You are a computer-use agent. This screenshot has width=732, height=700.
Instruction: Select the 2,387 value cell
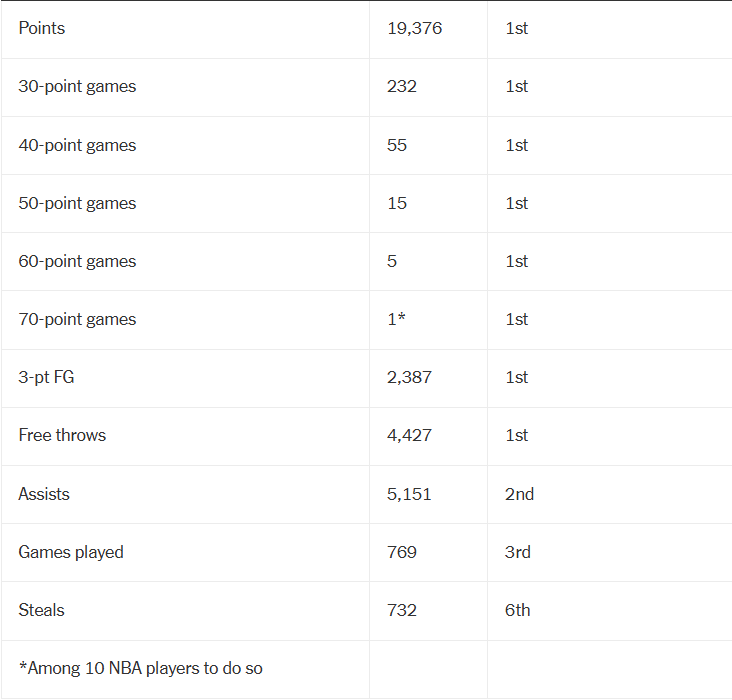[x=409, y=377]
